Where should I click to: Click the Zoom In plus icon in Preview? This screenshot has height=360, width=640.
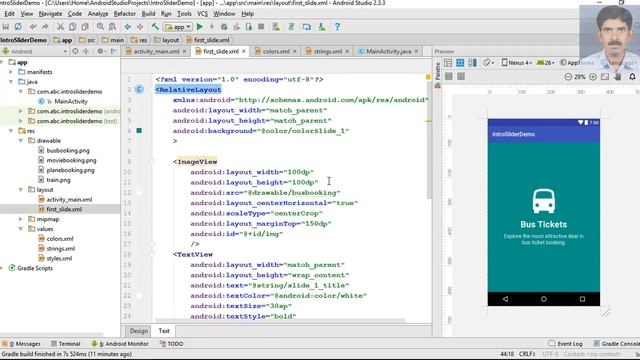tap(593, 77)
